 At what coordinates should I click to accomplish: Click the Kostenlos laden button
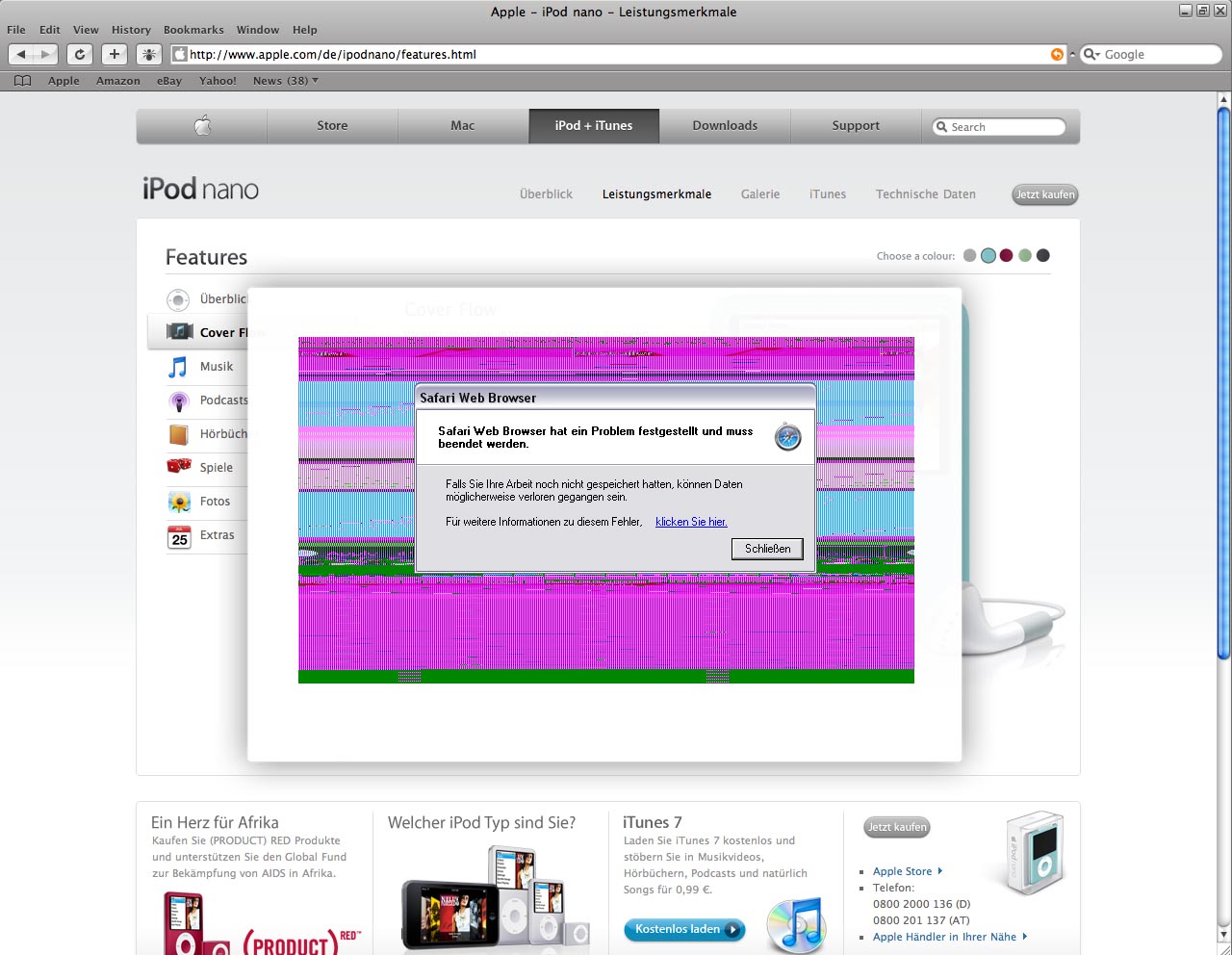coord(684,930)
